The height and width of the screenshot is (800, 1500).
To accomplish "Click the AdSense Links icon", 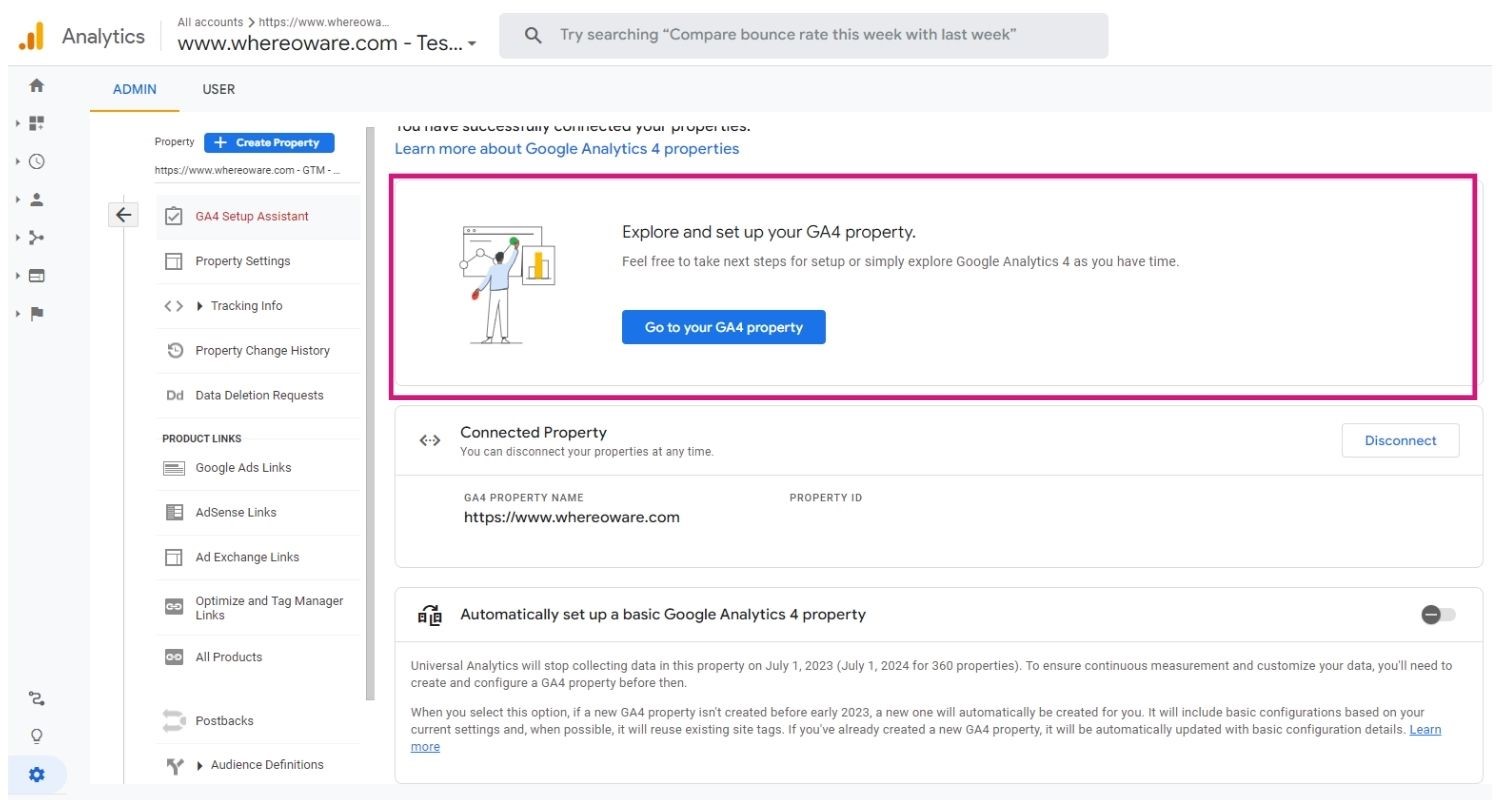I will (x=174, y=512).
